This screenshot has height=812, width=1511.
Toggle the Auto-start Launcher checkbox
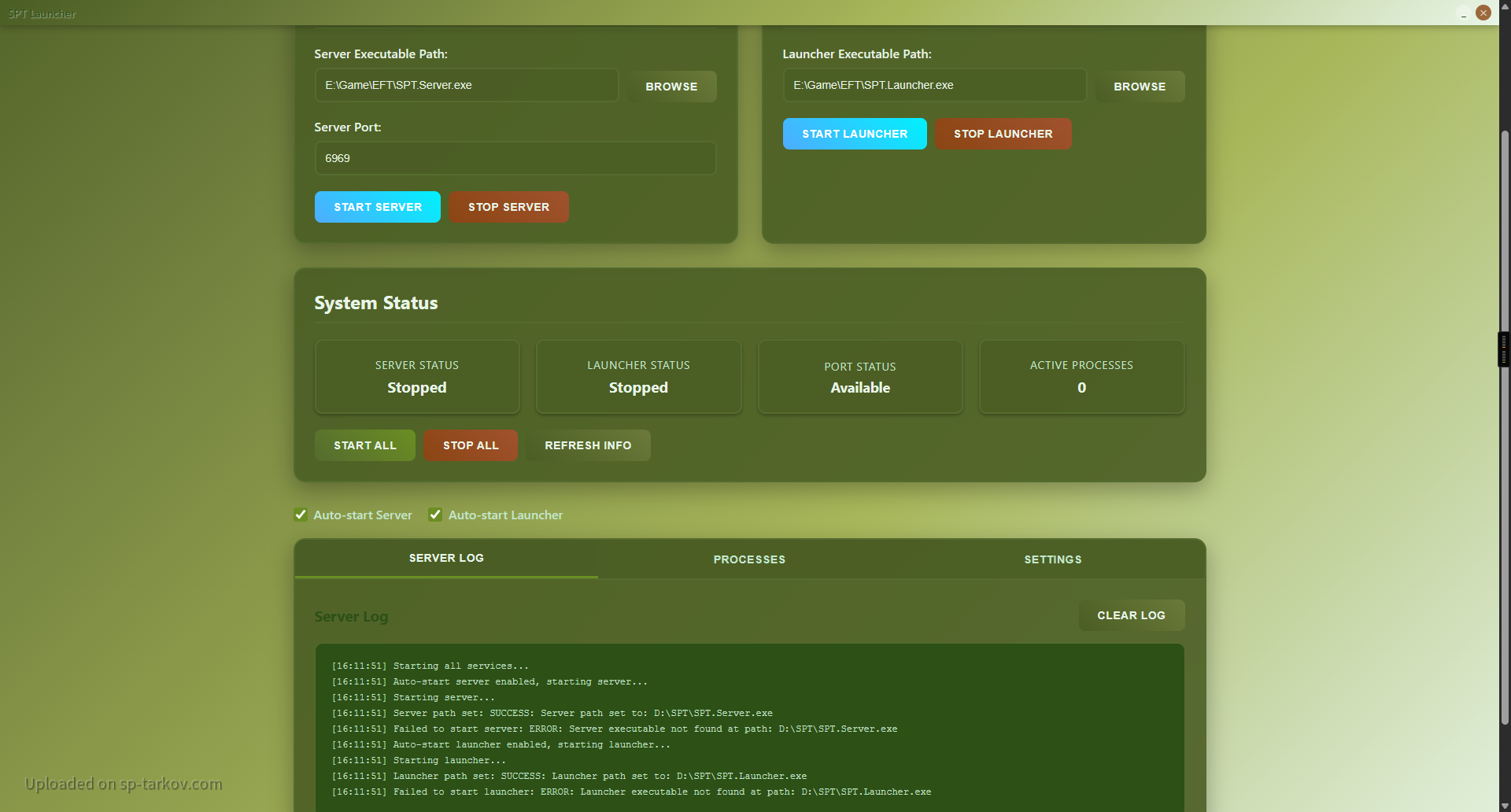pos(435,515)
